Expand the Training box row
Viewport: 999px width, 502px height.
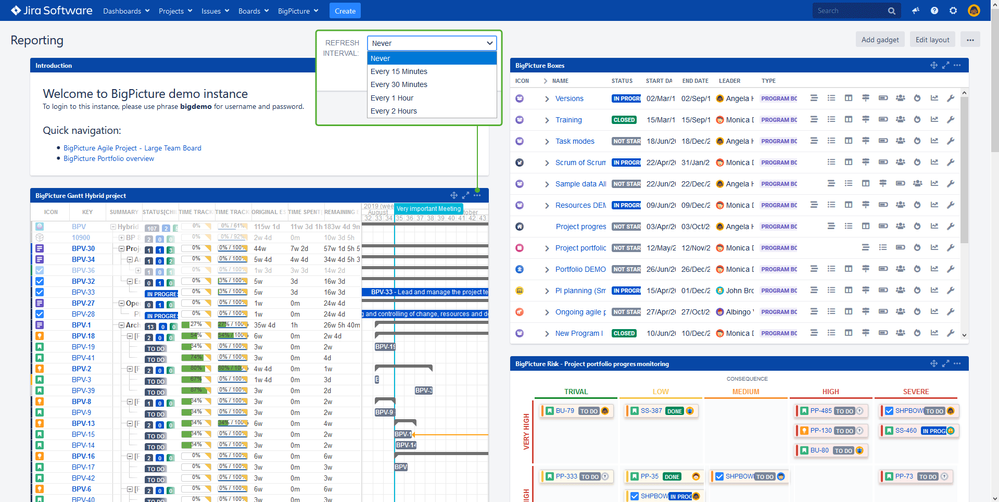pyautogui.click(x=546, y=120)
